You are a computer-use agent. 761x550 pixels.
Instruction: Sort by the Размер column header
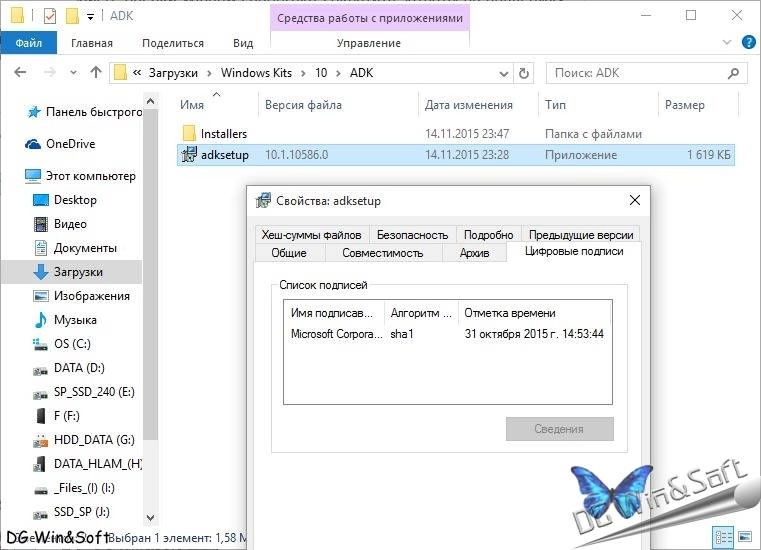point(684,105)
